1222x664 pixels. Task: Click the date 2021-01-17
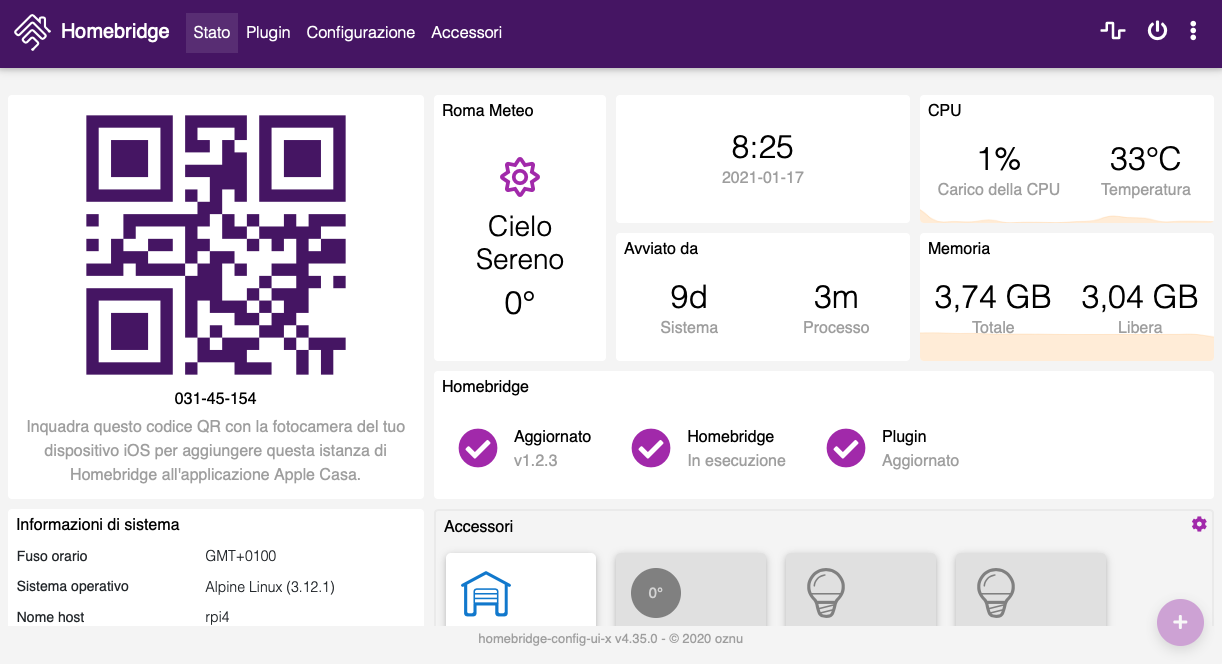pyautogui.click(x=762, y=177)
